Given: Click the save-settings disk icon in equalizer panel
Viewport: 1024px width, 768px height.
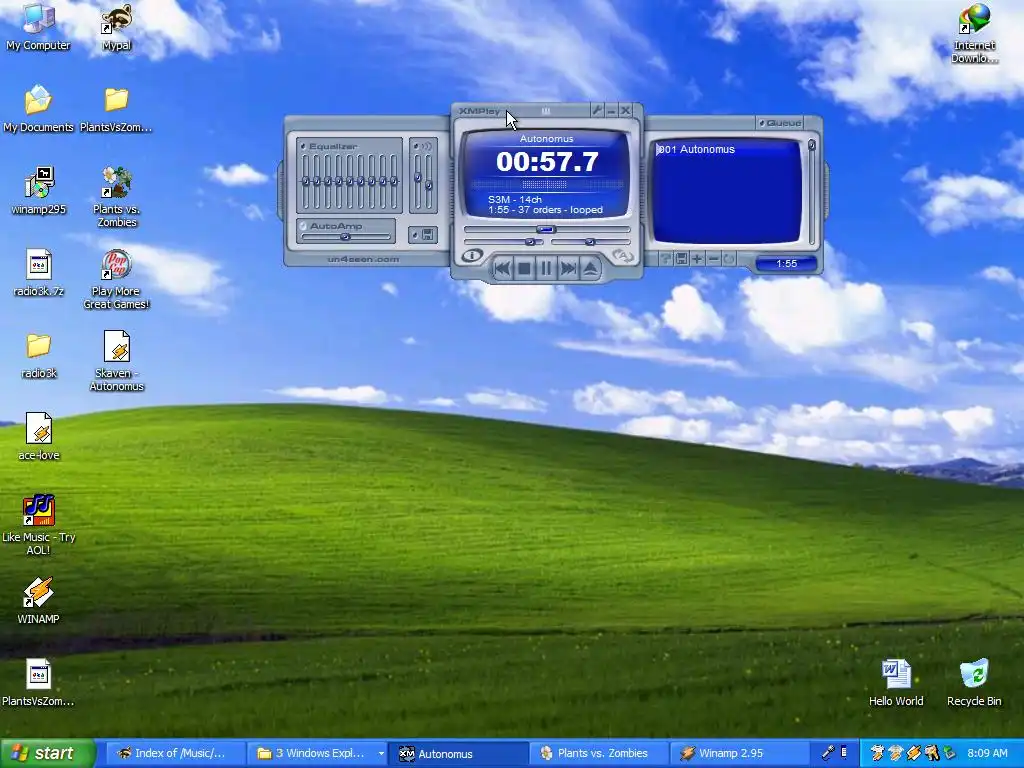Looking at the screenshot, I should [423, 234].
